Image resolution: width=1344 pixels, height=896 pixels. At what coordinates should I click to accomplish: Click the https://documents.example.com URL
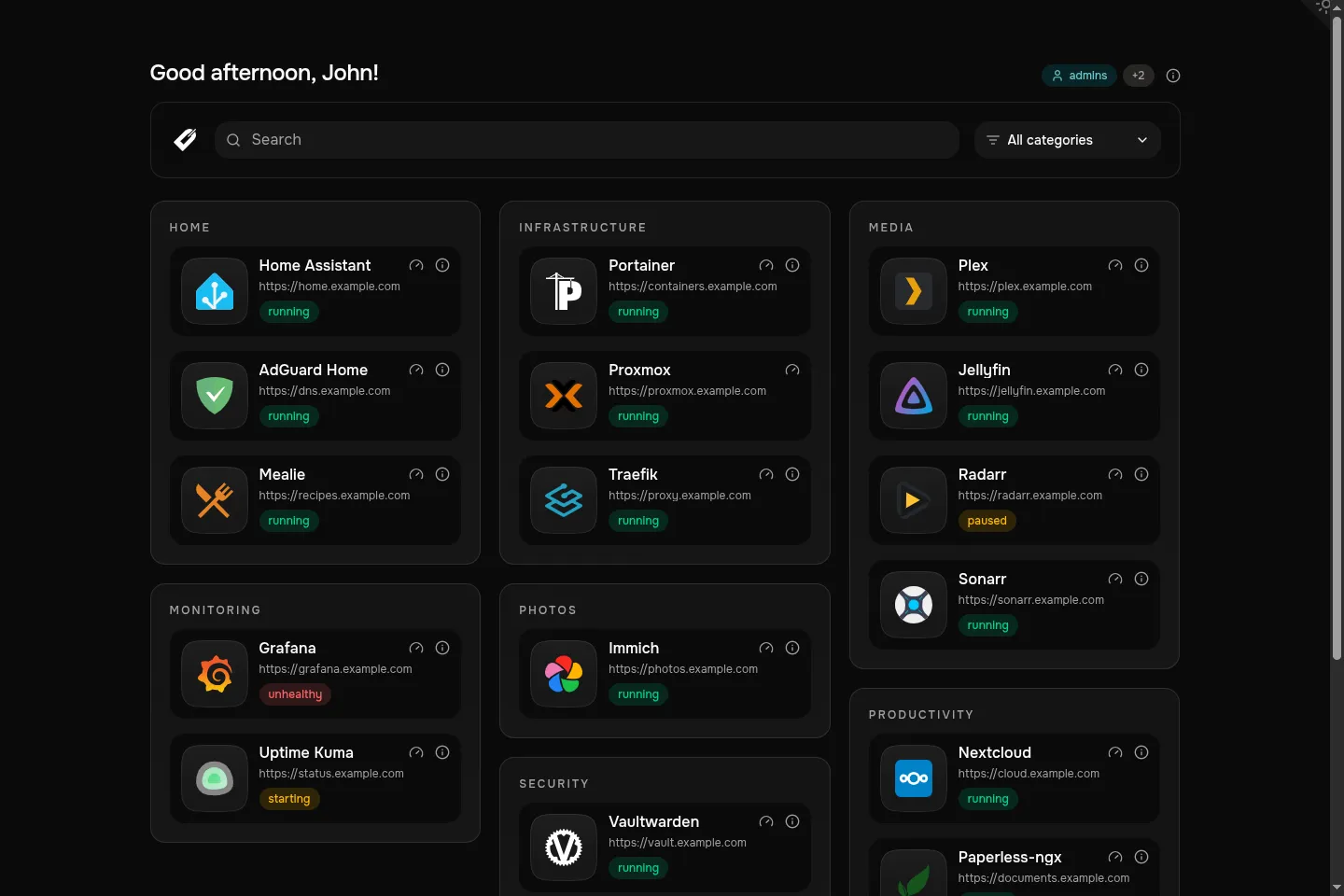tap(1043, 878)
